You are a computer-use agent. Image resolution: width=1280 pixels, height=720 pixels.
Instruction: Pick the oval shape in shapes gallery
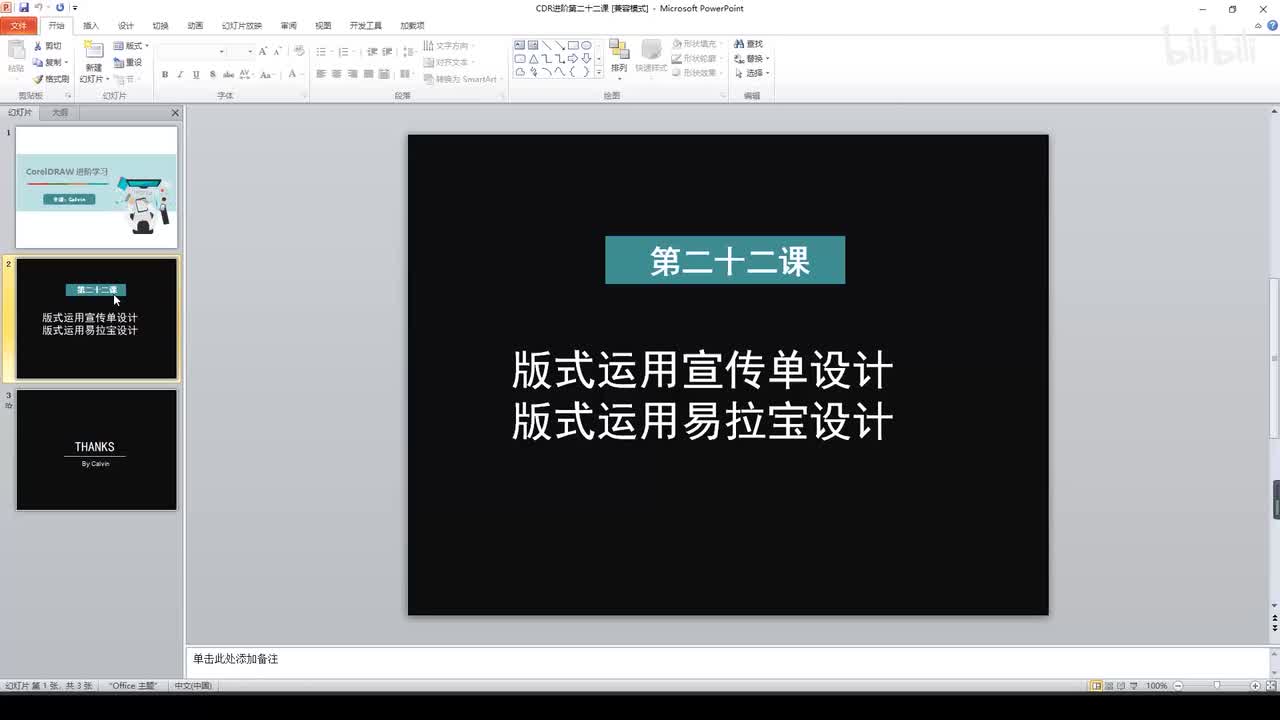(x=586, y=45)
